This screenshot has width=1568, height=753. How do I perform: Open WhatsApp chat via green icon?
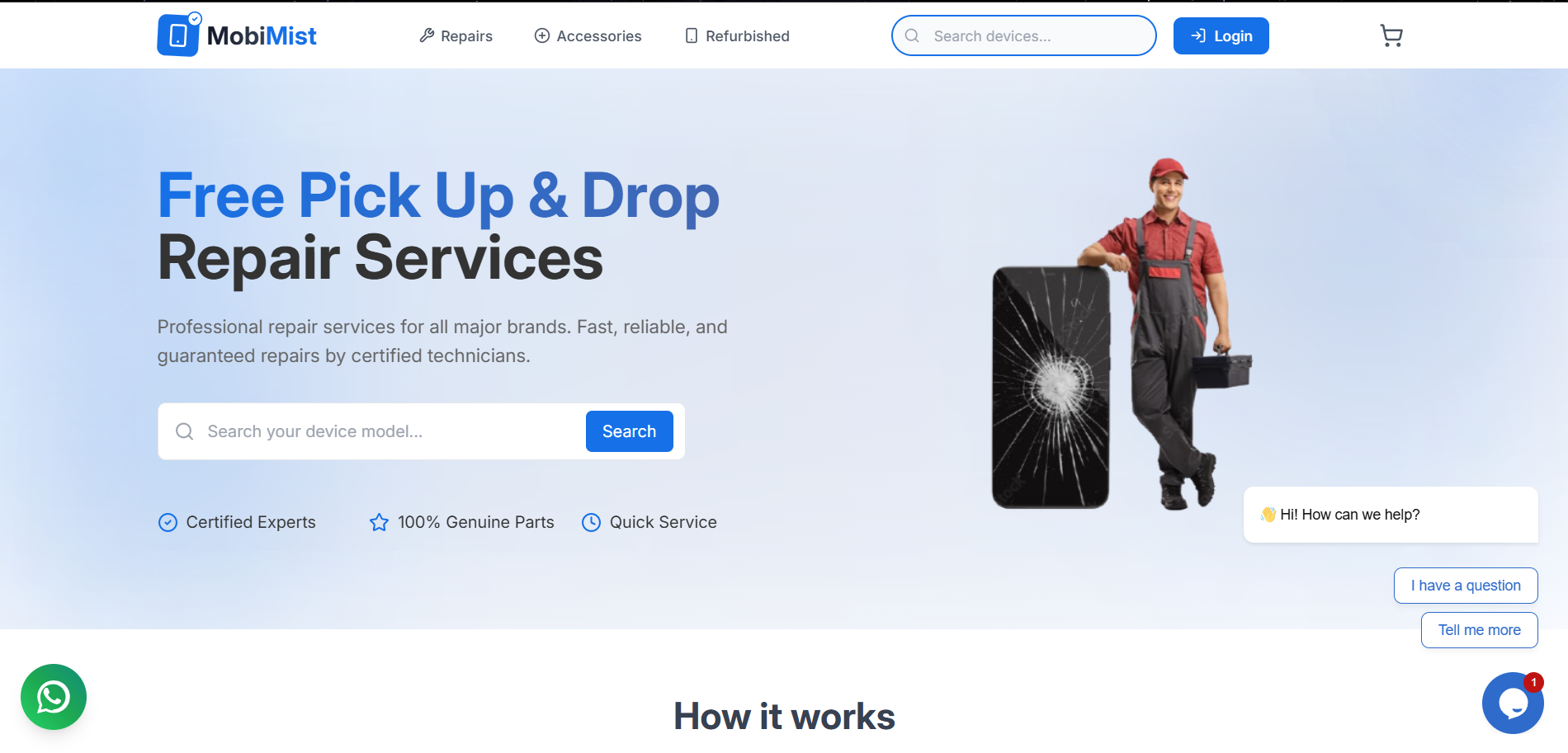(x=54, y=697)
